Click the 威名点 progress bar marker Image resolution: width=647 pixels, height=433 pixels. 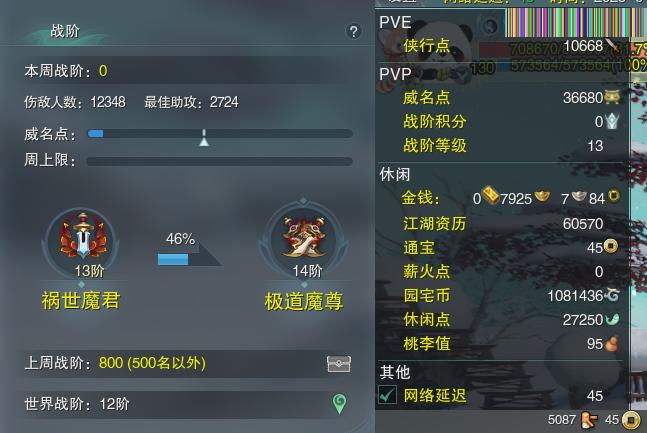pos(204,138)
